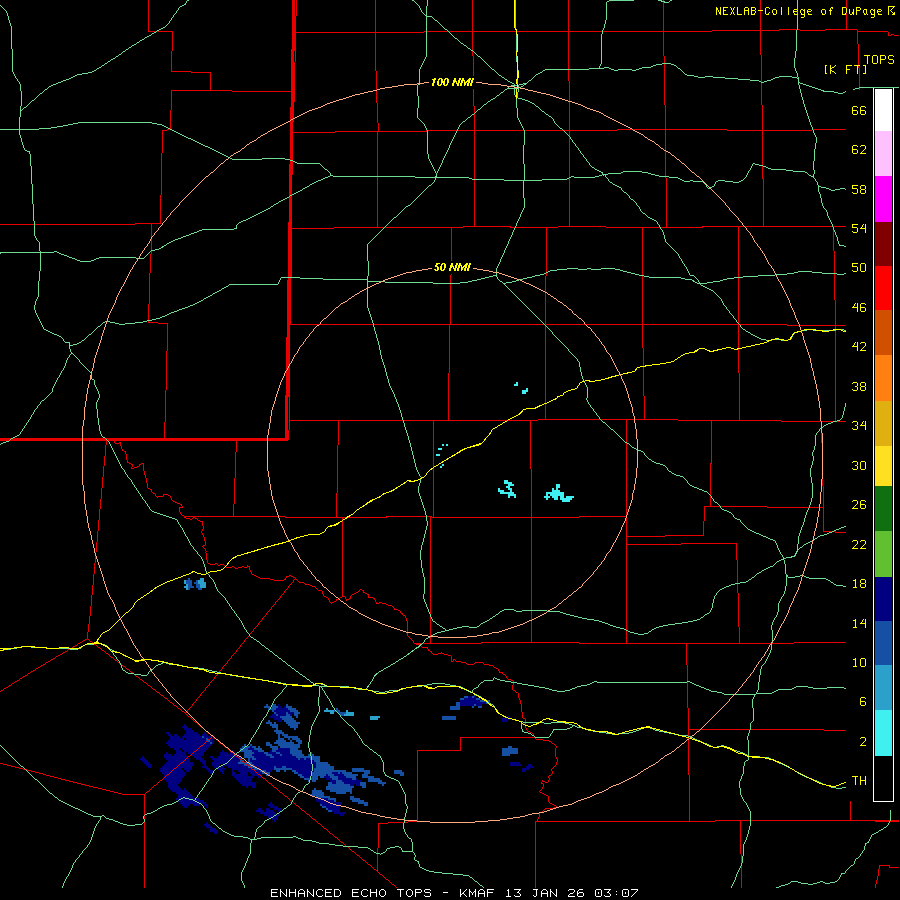Click the '50 NMI' range ring label
900x900 pixels.
click(452, 267)
